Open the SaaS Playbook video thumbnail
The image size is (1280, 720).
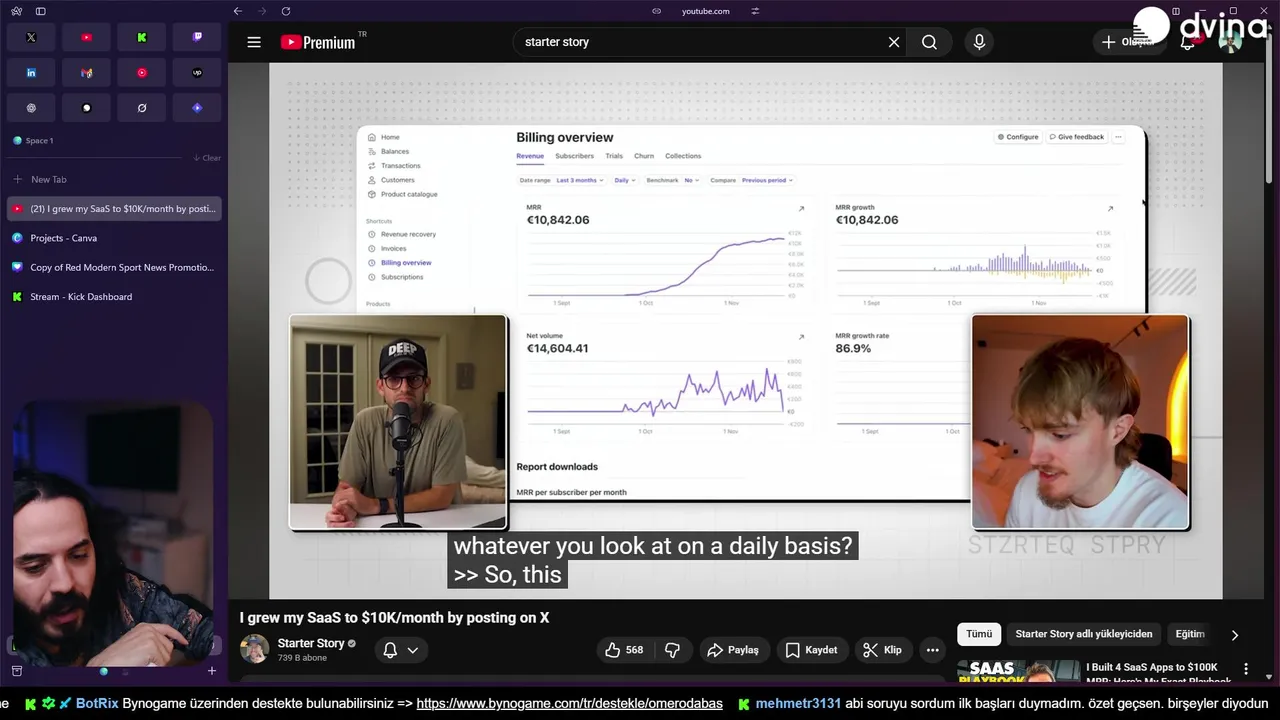[x=1018, y=672]
